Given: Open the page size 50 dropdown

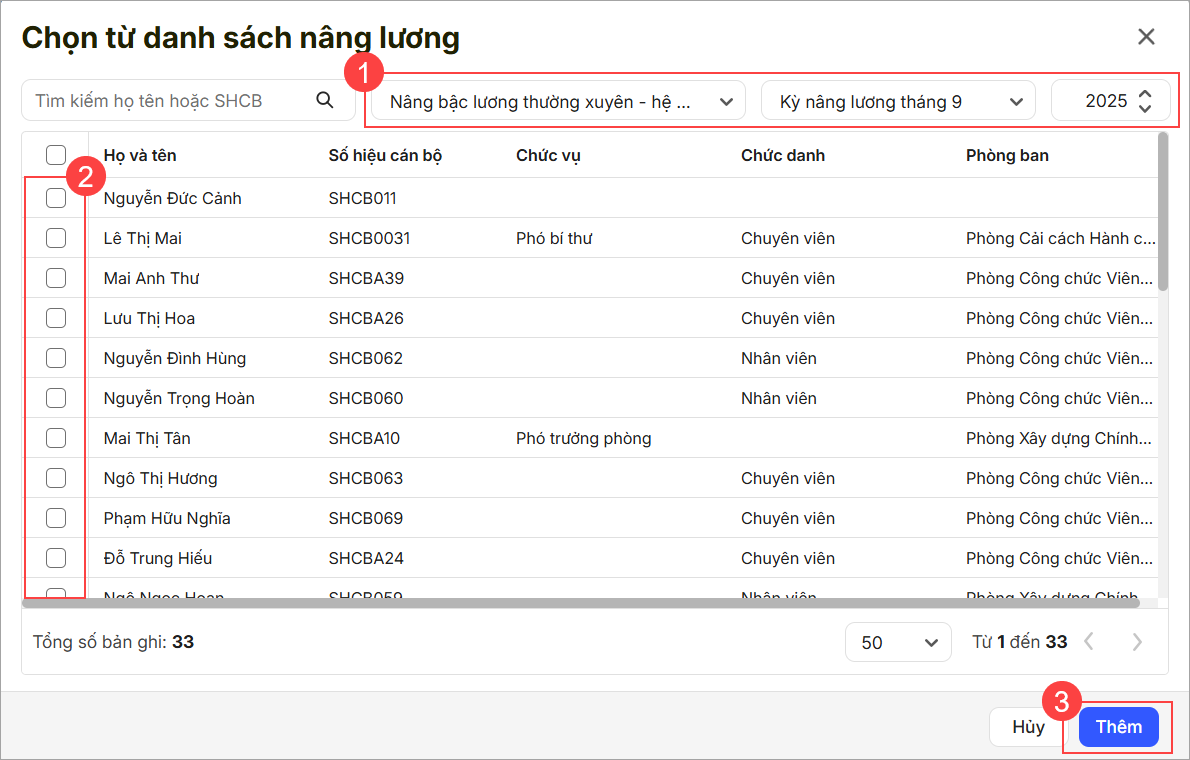Looking at the screenshot, I should click(897, 642).
